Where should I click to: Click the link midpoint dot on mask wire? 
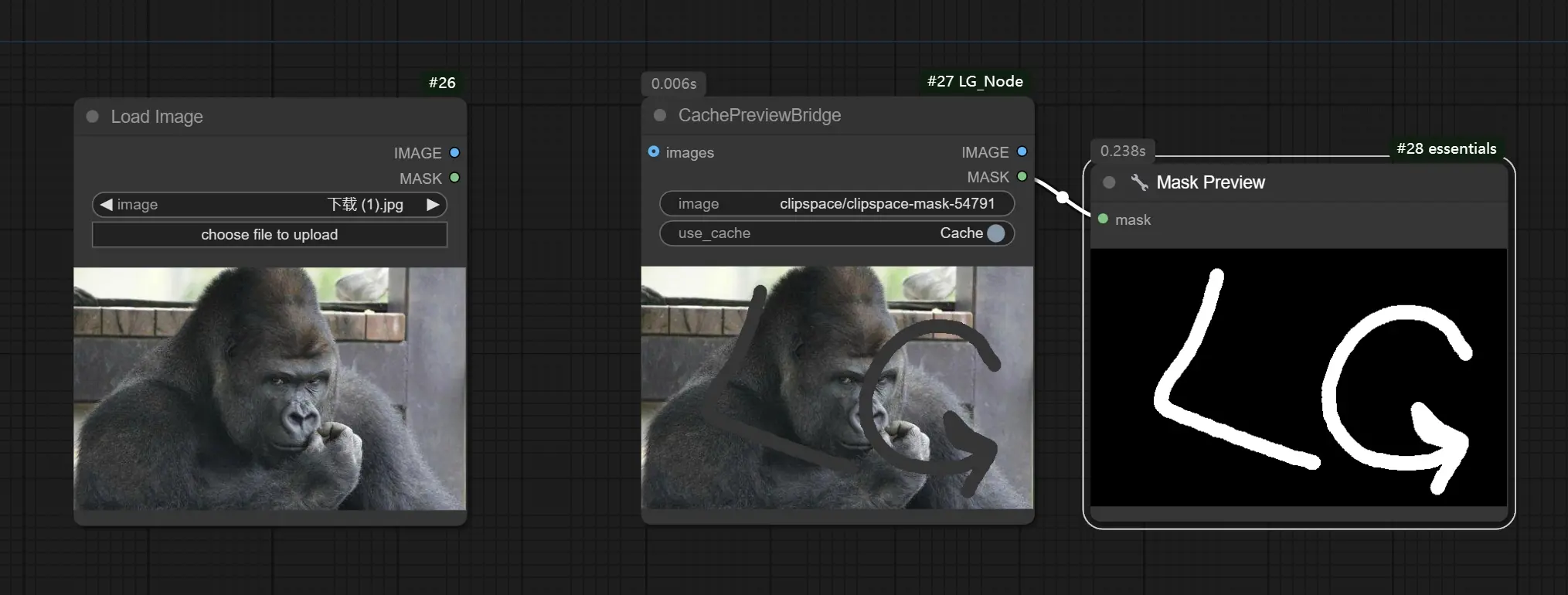tap(1063, 198)
